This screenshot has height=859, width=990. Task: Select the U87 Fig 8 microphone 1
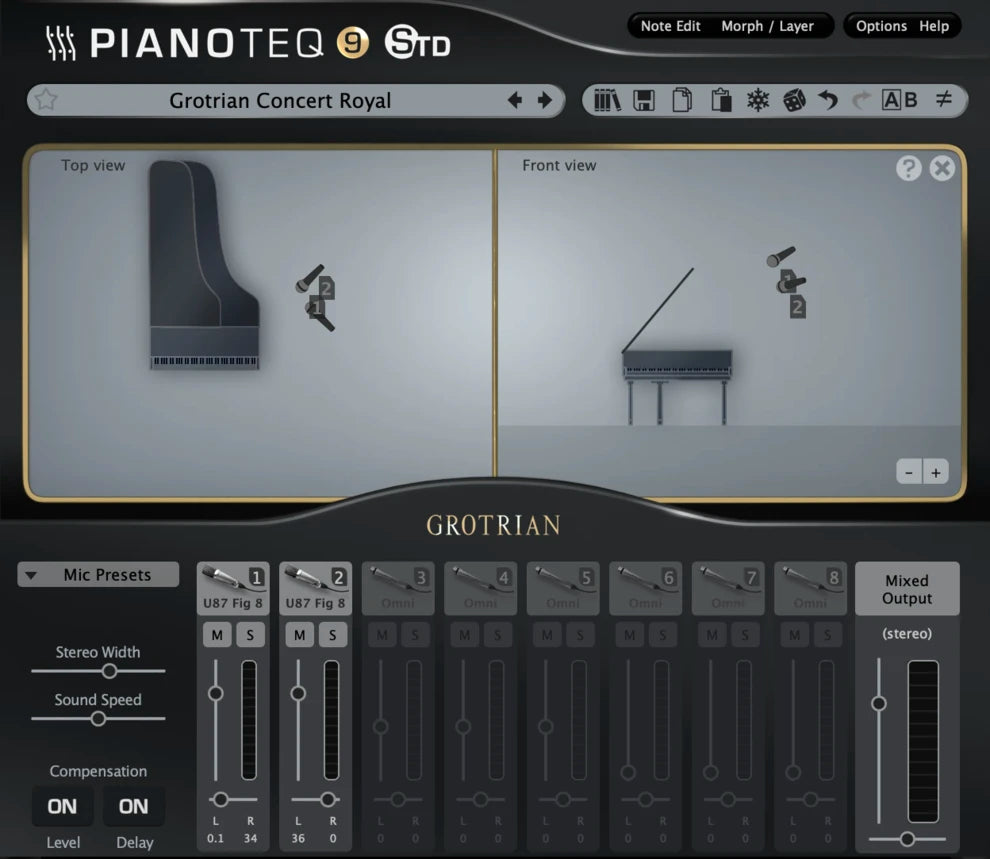(x=231, y=585)
